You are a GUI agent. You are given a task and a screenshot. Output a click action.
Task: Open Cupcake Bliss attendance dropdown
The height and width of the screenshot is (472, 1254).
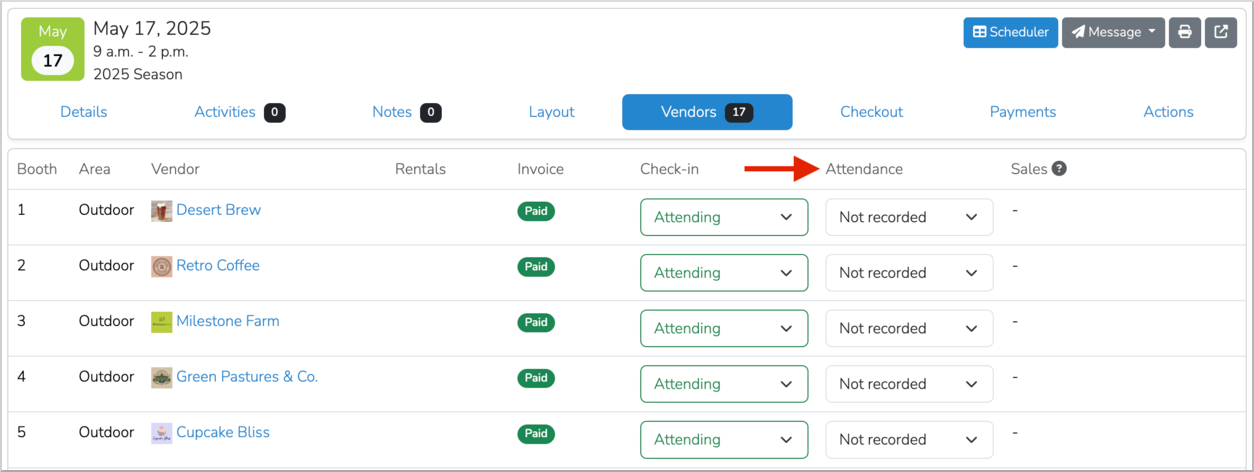(909, 440)
